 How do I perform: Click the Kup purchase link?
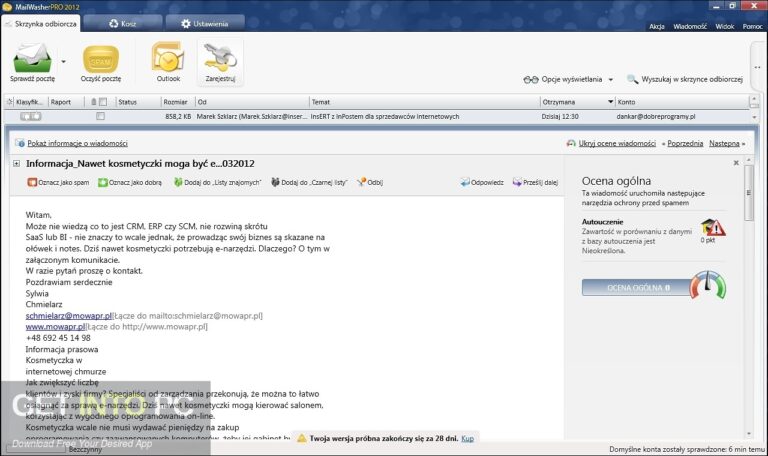pos(467,438)
